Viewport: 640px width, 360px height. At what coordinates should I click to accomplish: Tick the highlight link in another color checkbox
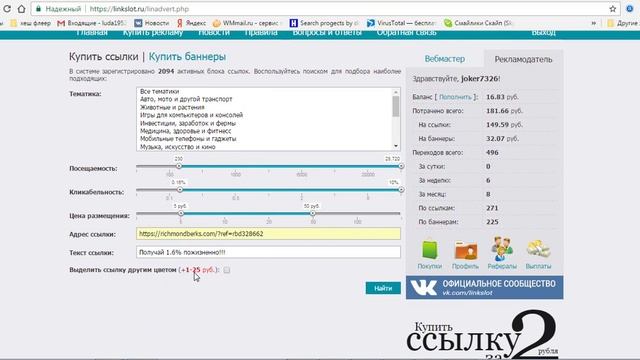(227, 270)
